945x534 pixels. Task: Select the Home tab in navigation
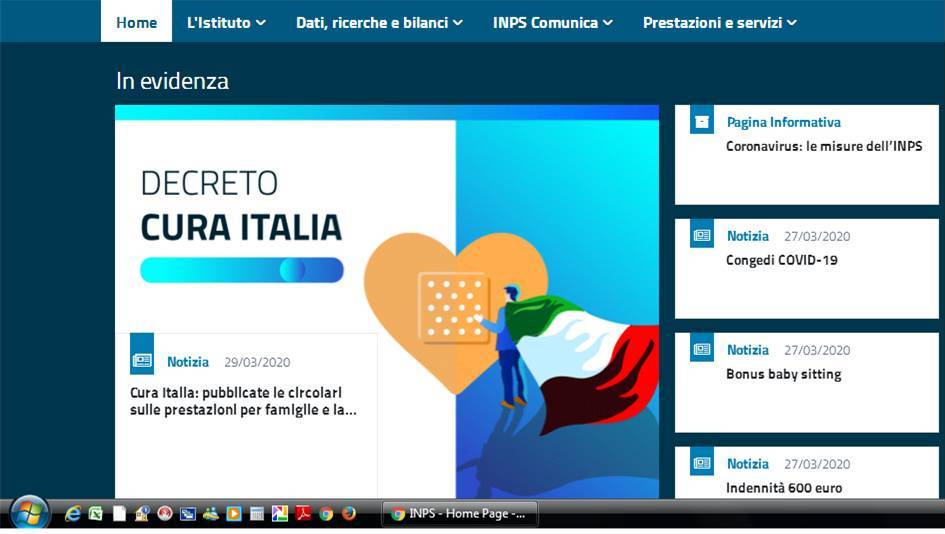click(x=136, y=22)
